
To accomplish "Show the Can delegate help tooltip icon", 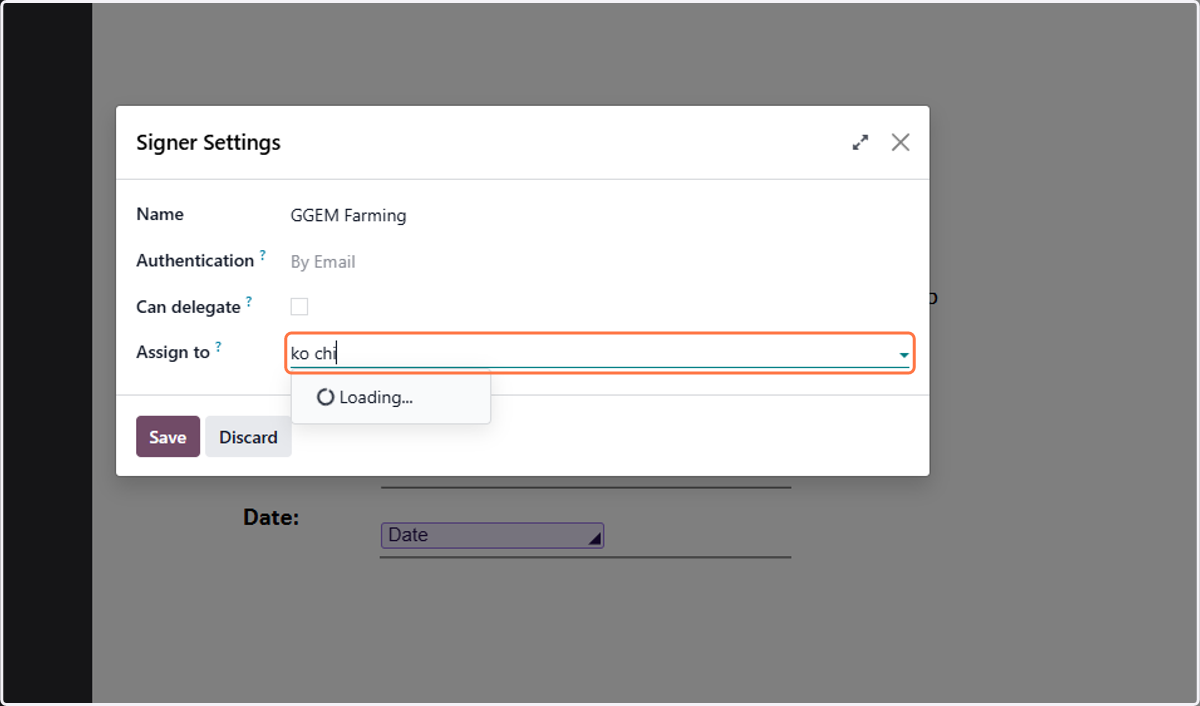I will coord(249,301).
